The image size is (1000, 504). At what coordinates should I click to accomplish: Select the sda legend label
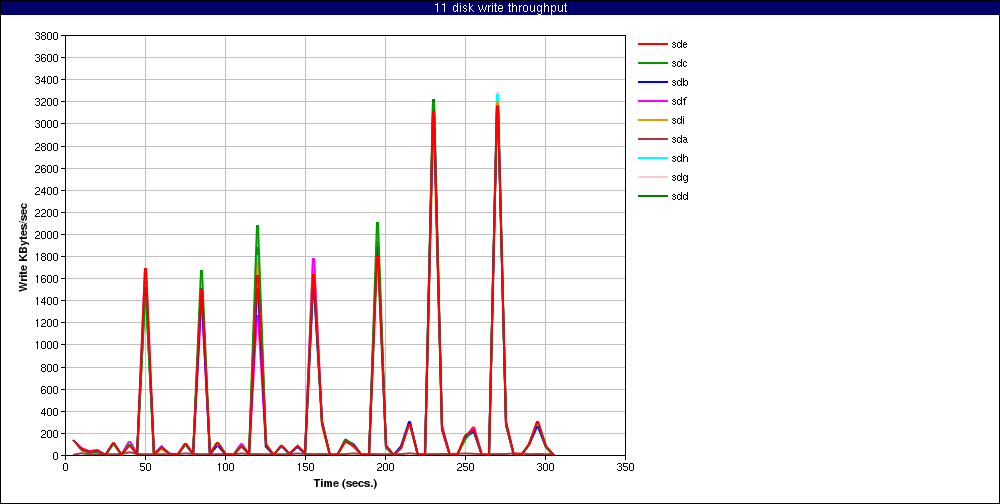click(x=679, y=139)
